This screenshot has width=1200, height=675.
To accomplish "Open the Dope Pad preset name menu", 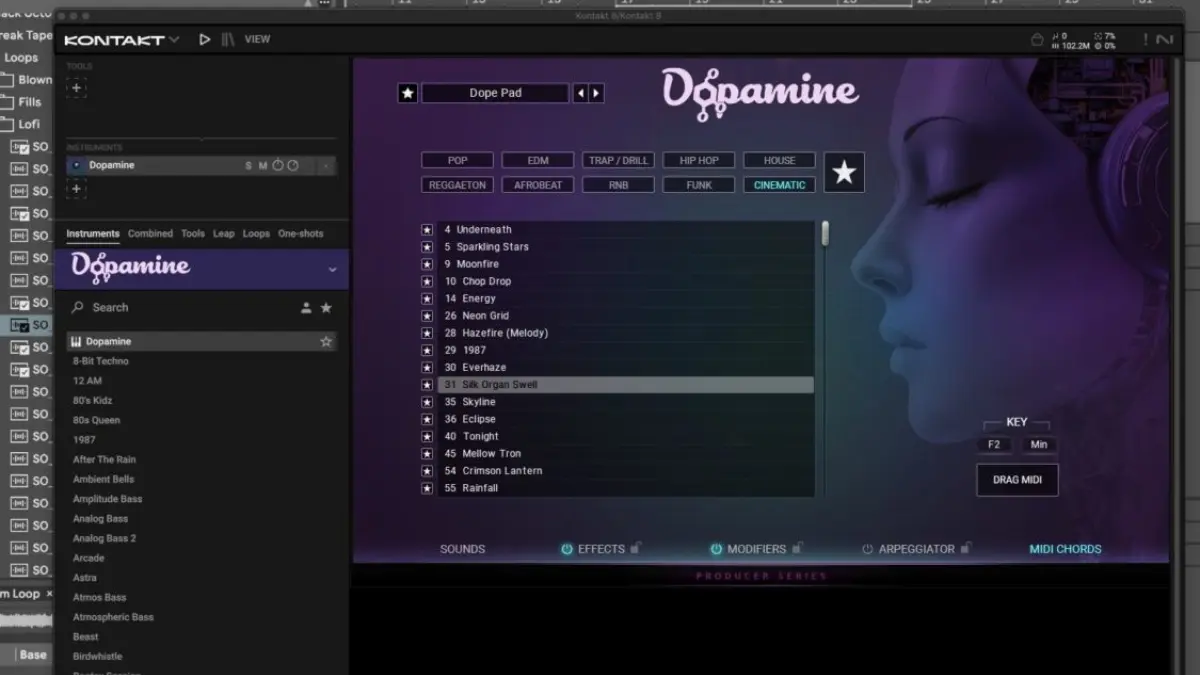I will 495,93.
